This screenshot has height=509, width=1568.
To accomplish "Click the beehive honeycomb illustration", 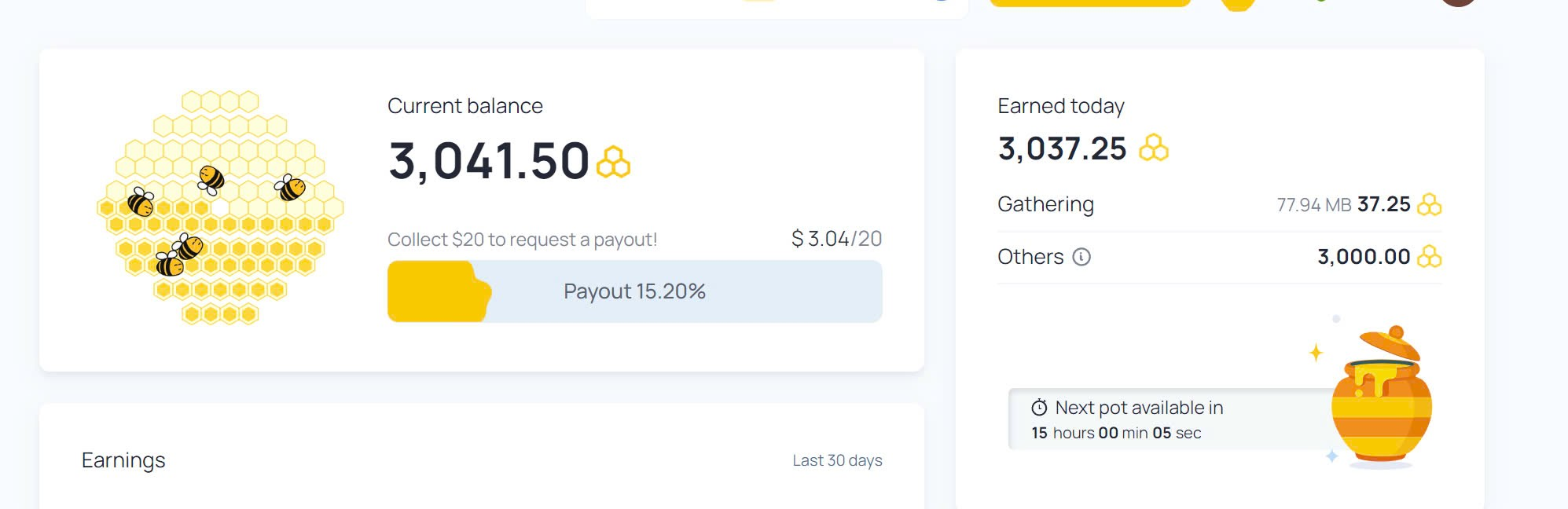I will (x=220, y=208).
